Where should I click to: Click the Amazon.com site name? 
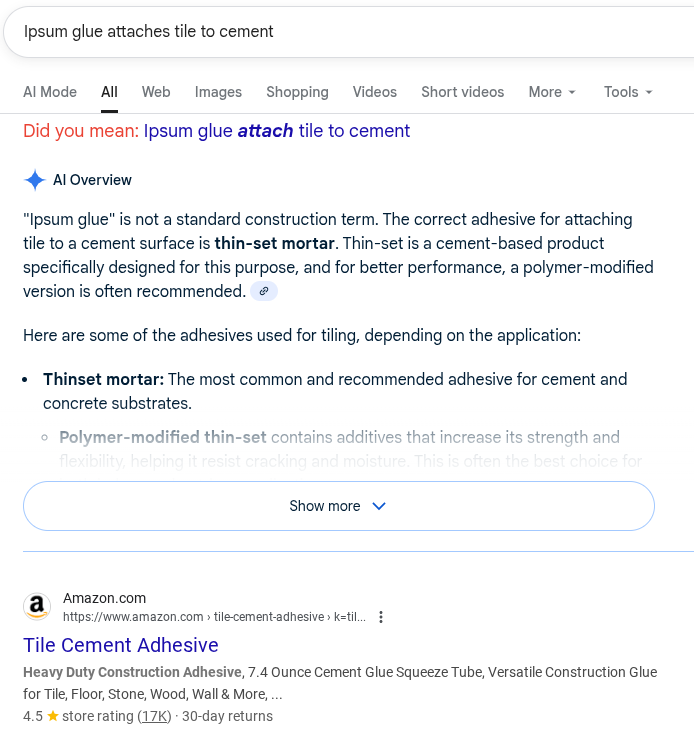pyautogui.click(x=104, y=598)
